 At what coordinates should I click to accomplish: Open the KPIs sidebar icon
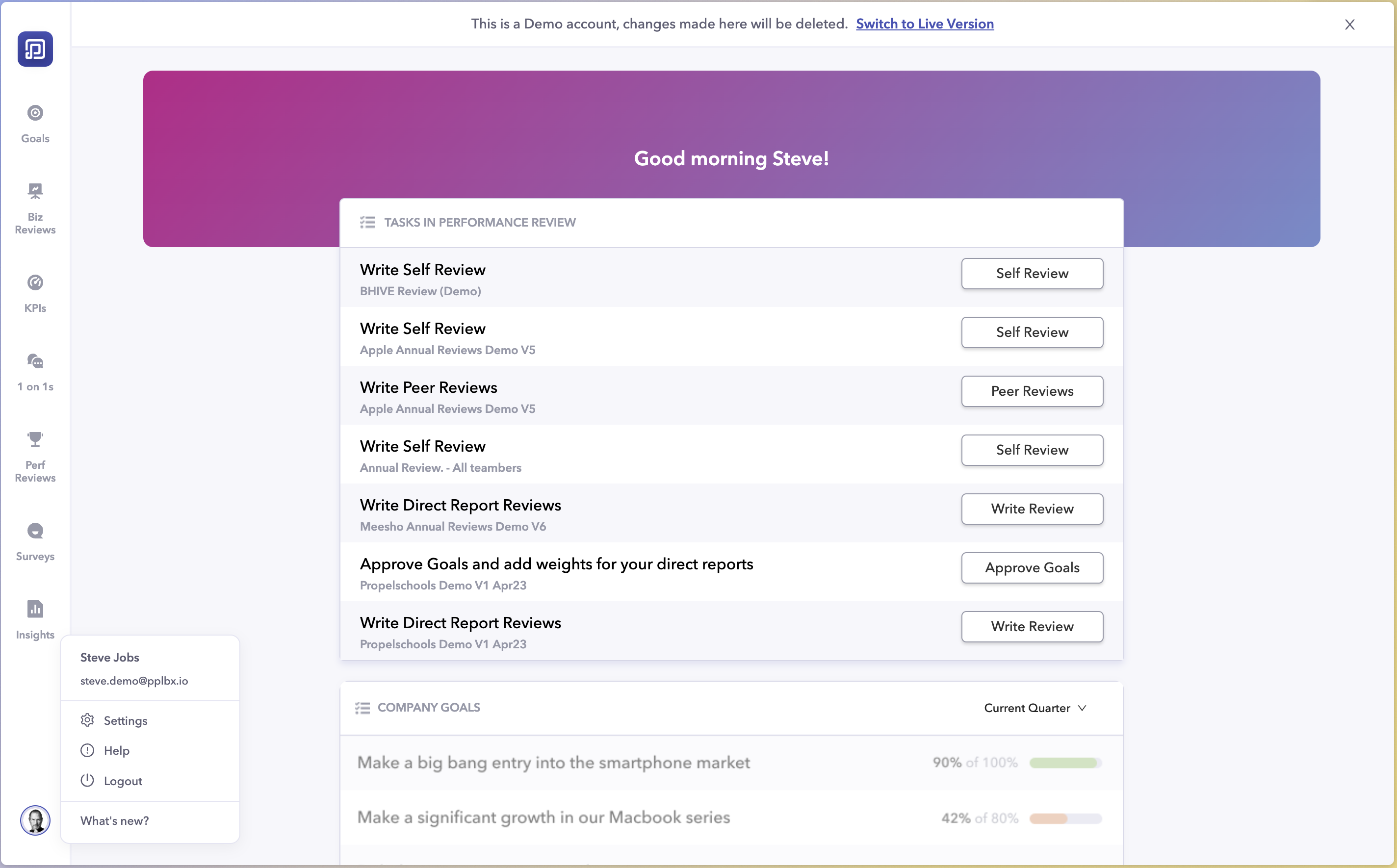[35, 282]
